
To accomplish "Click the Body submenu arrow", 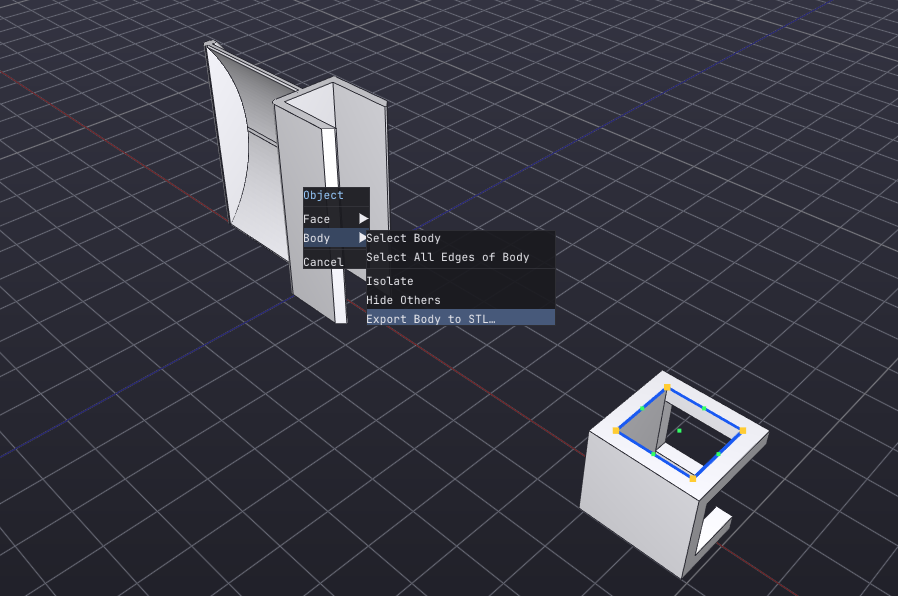I will [x=362, y=237].
